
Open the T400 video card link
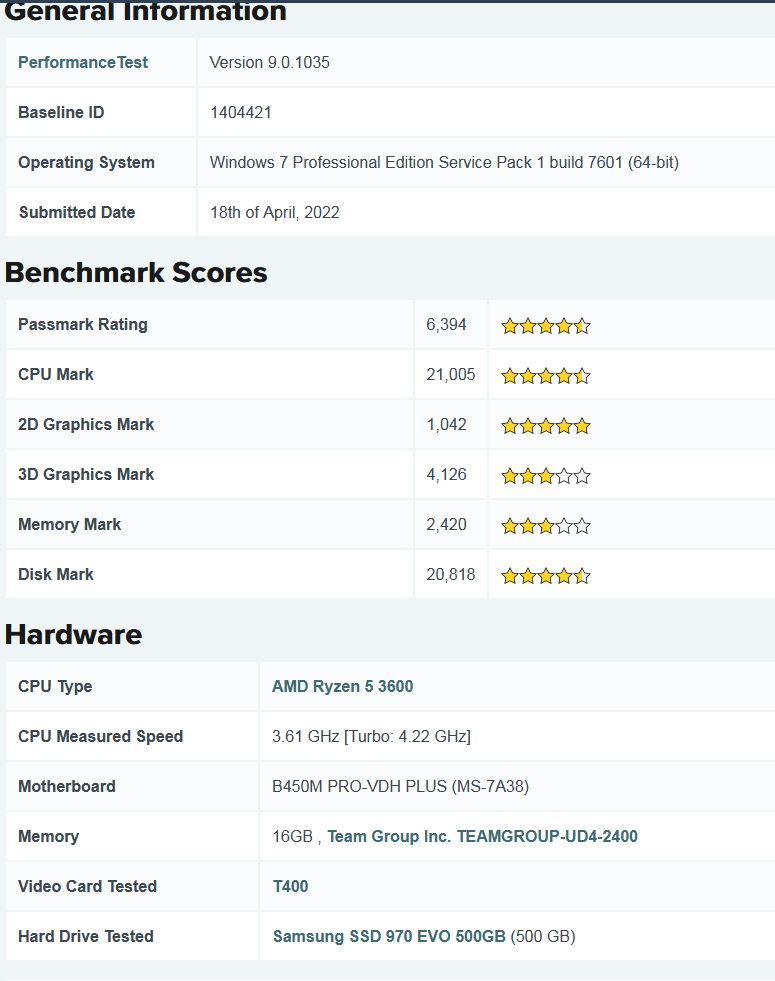pos(290,887)
